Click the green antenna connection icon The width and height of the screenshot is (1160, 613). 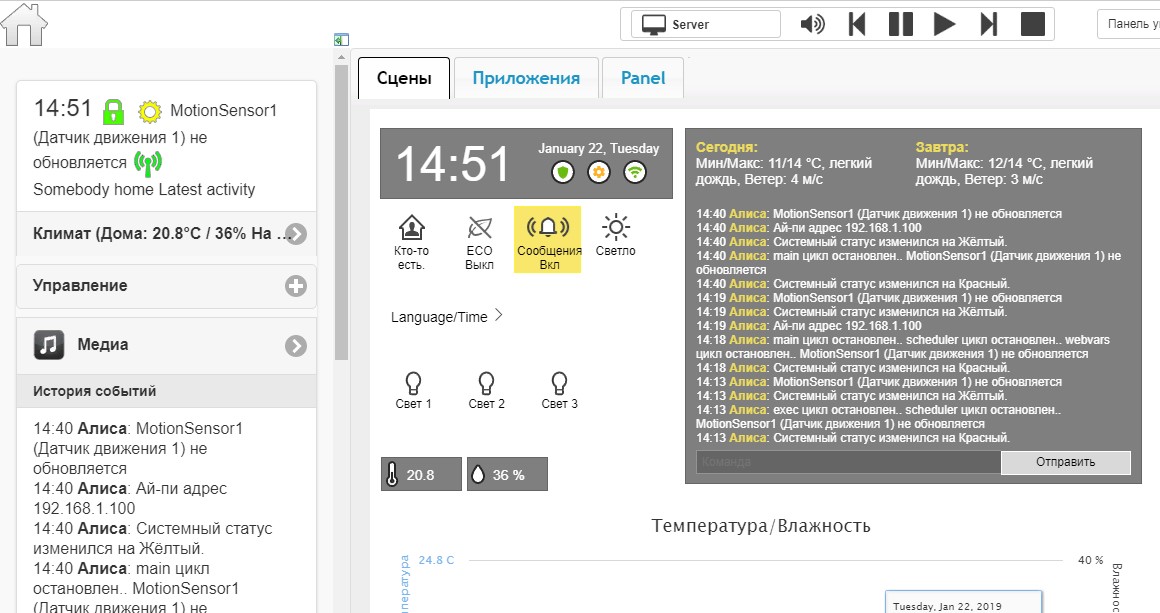[x=148, y=163]
